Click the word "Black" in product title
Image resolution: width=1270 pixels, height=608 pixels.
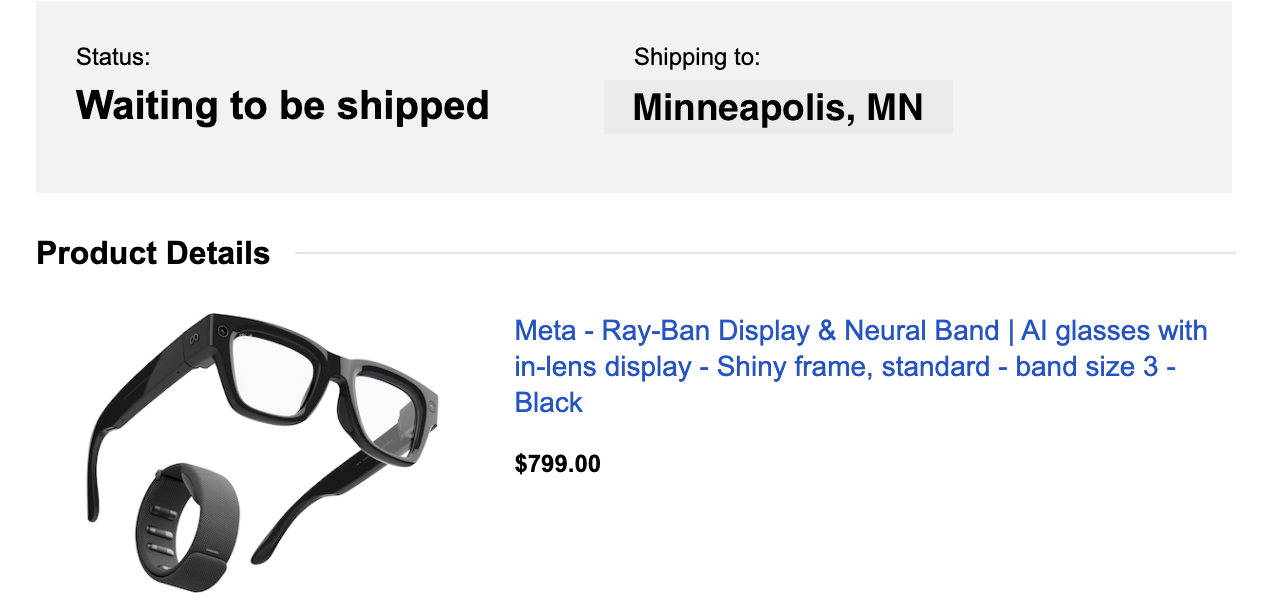coord(548,403)
